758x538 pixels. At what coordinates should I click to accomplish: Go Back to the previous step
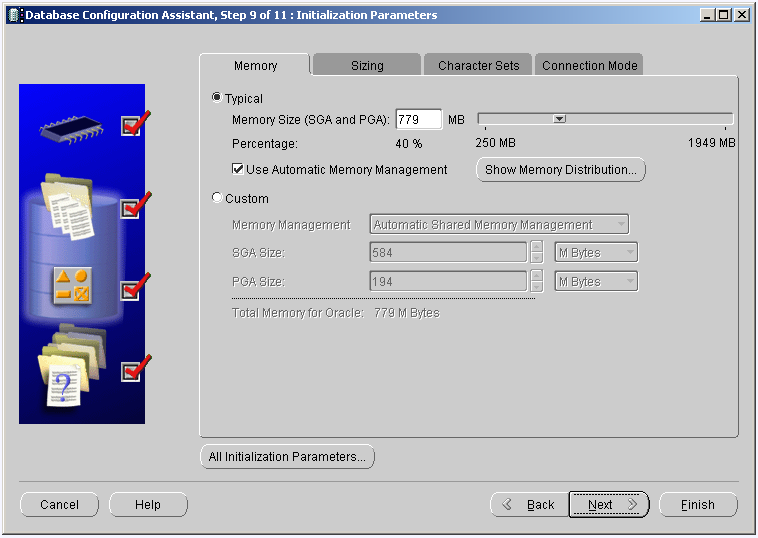[x=530, y=505]
